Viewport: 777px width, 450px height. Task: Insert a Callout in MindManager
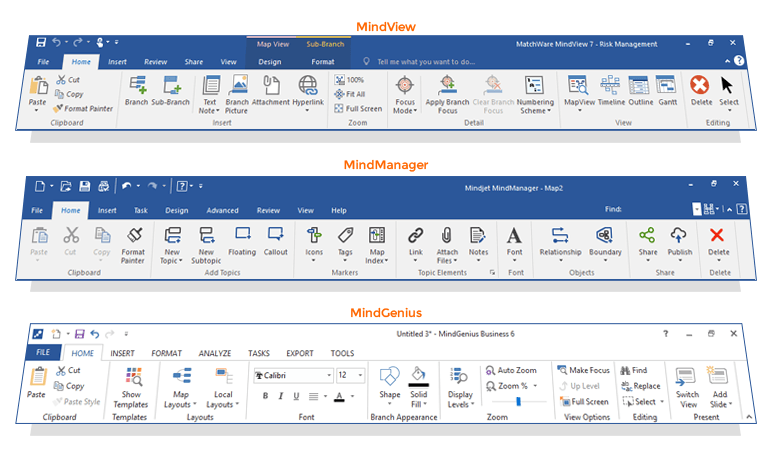coord(276,241)
